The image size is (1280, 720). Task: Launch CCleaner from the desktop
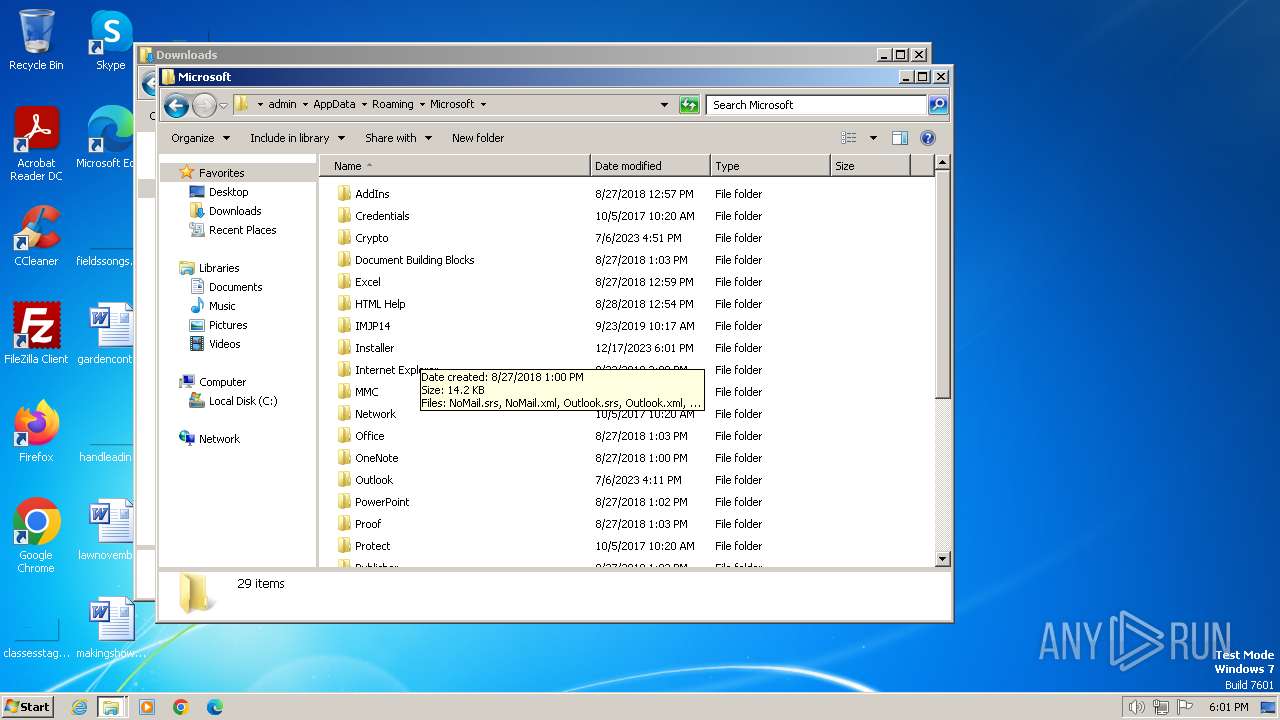click(x=36, y=236)
